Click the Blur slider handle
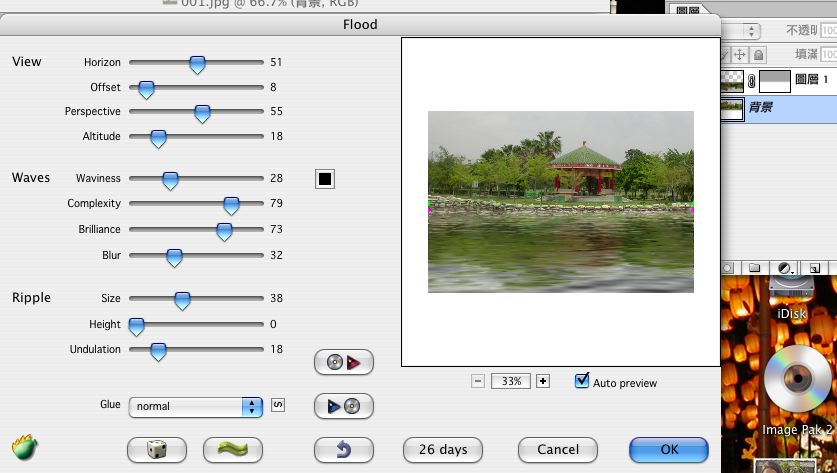Viewport: 837px width, 473px height. pos(174,258)
